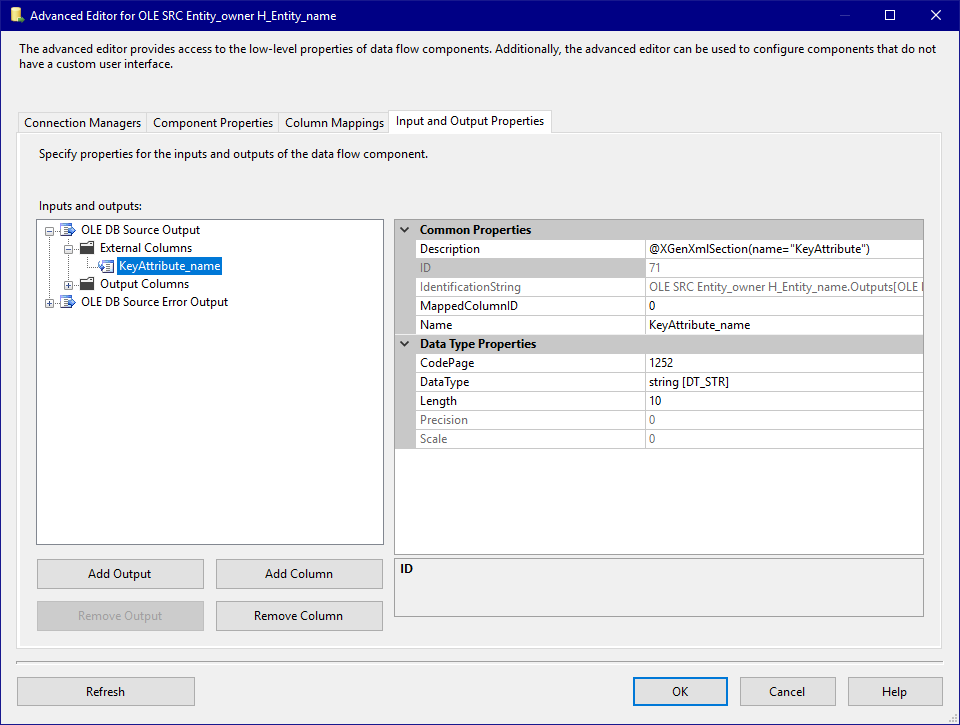
Task: Select OLE DB Source Error Output label
Action: 154,302
